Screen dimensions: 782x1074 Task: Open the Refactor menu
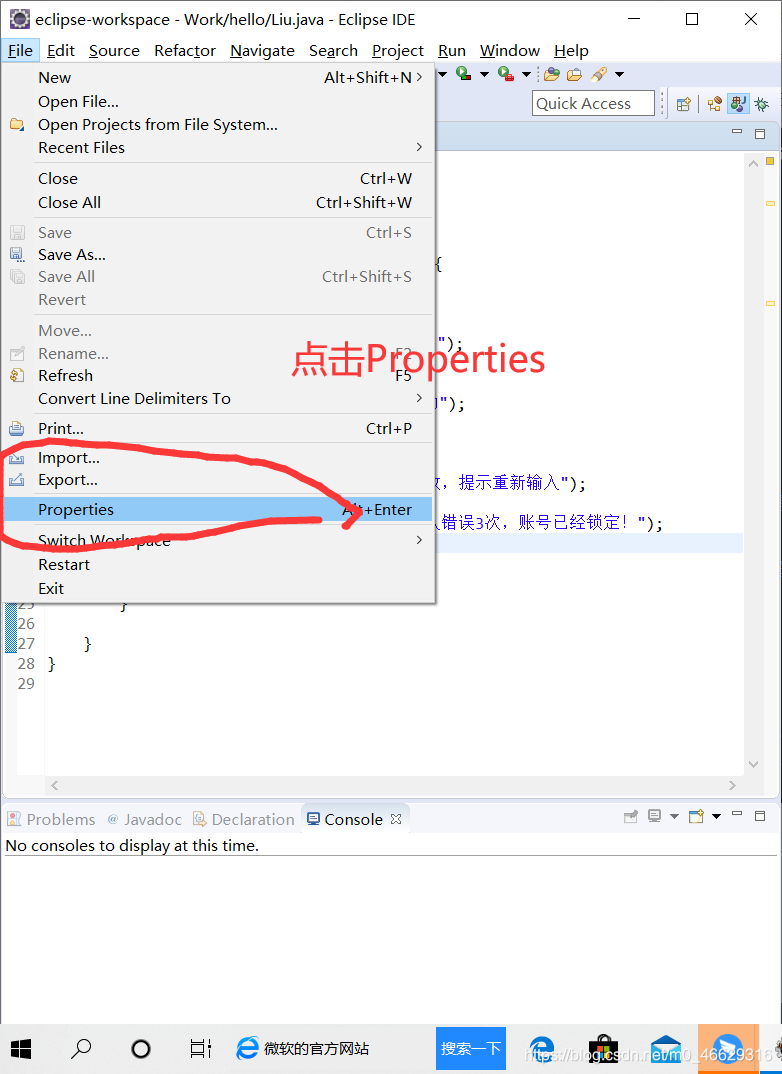[x=185, y=51]
